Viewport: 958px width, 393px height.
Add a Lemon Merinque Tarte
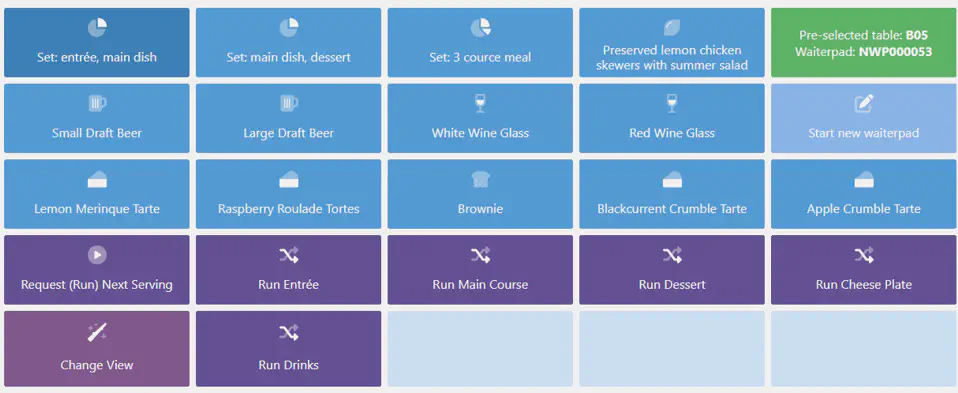point(97,194)
